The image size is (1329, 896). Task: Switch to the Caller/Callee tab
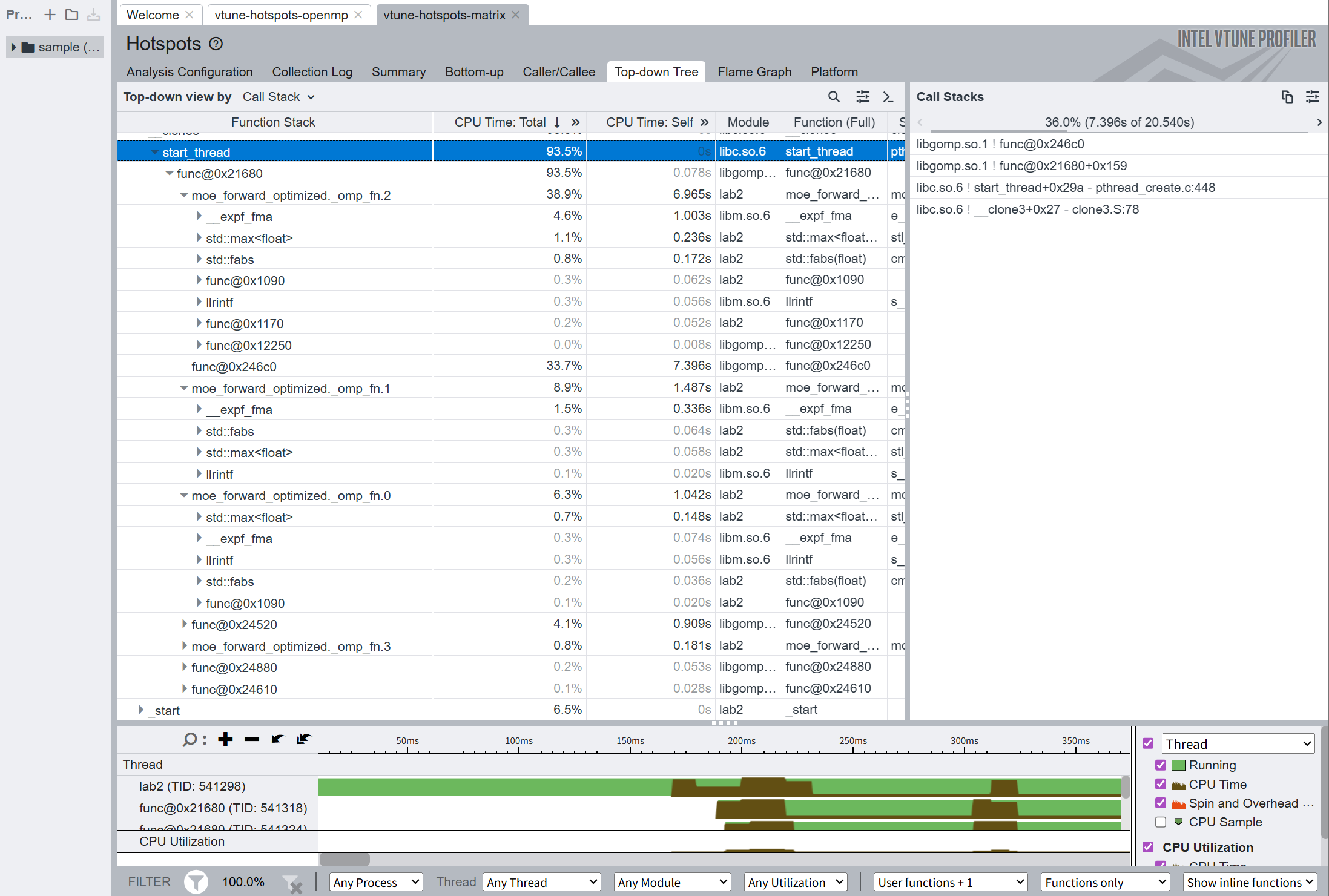pyautogui.click(x=559, y=71)
